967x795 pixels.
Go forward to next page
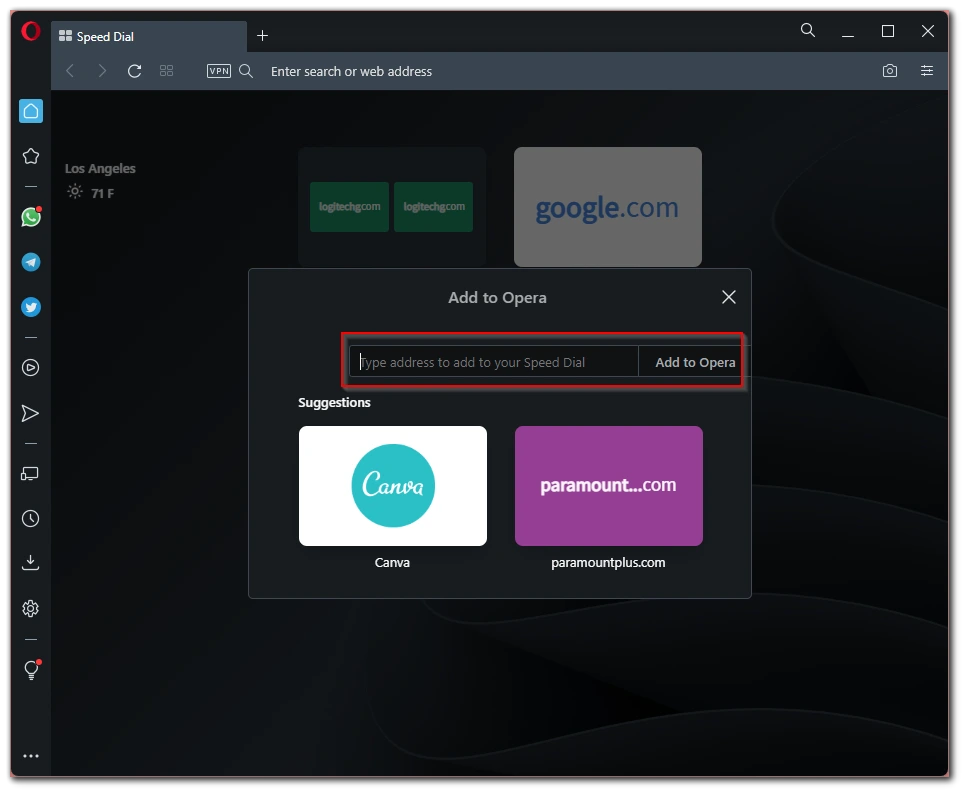[102, 71]
